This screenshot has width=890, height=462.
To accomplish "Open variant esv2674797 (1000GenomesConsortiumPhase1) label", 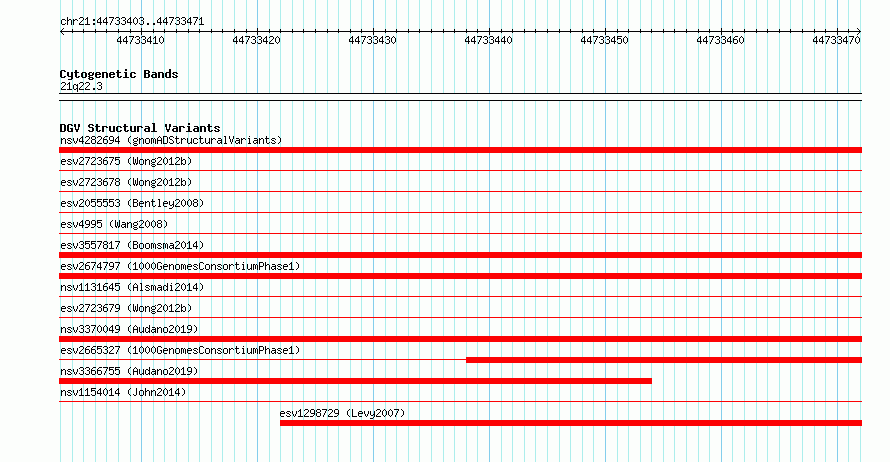I will tap(180, 266).
